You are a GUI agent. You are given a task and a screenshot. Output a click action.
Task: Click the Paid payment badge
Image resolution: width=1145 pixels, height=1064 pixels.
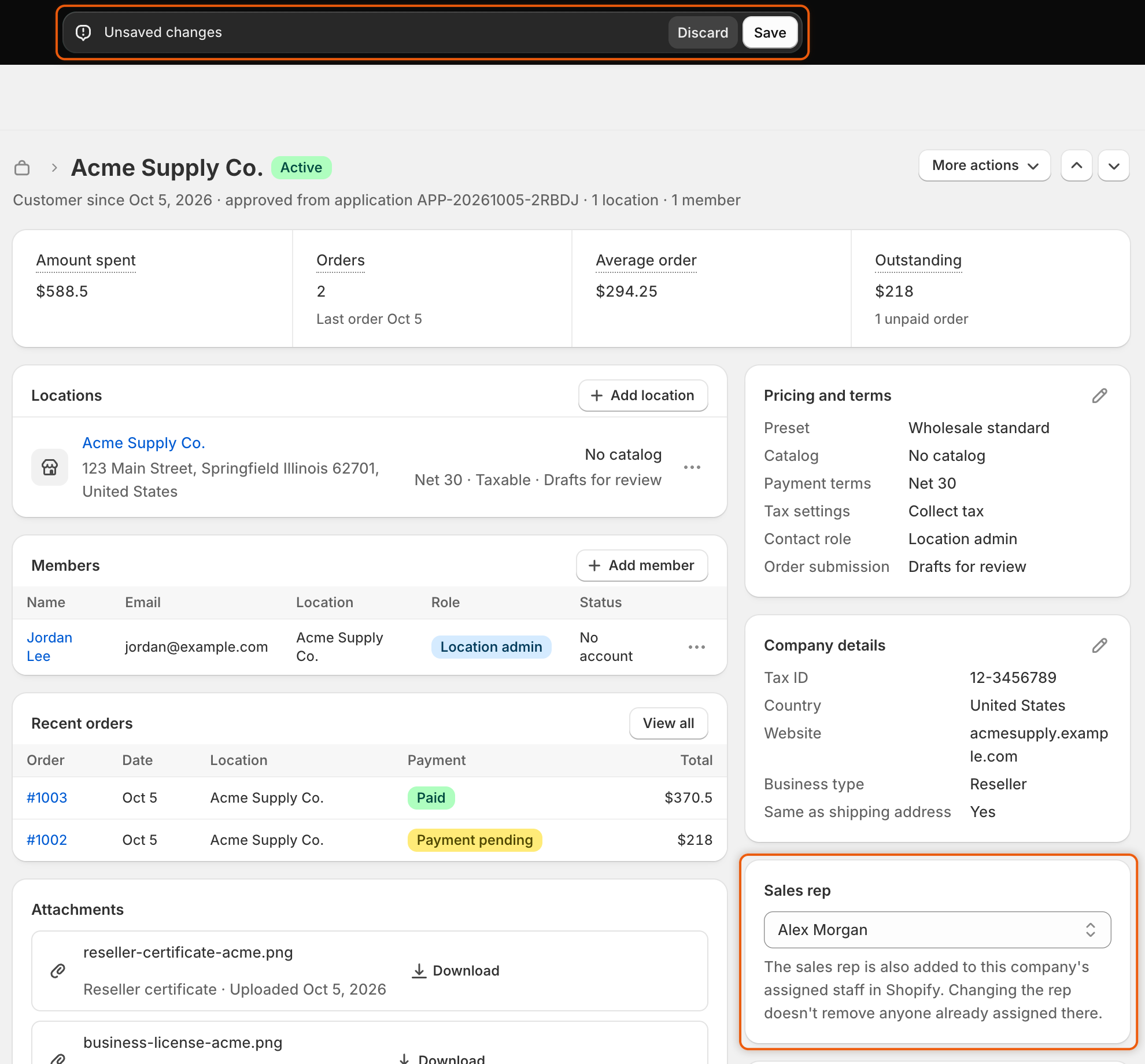(x=431, y=798)
